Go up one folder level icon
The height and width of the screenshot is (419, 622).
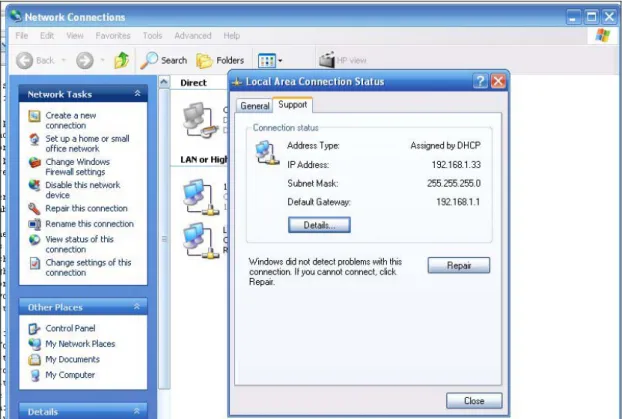pyautogui.click(x=122, y=60)
